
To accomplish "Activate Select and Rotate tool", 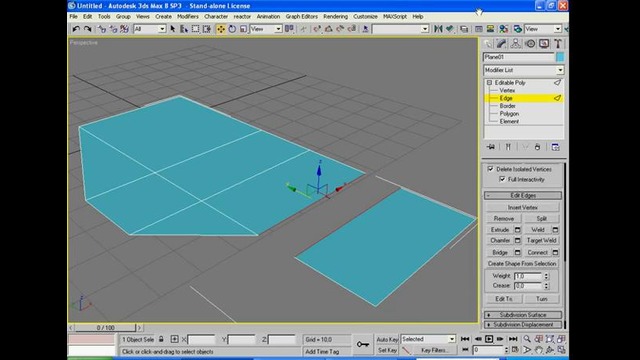I will tap(232, 29).
